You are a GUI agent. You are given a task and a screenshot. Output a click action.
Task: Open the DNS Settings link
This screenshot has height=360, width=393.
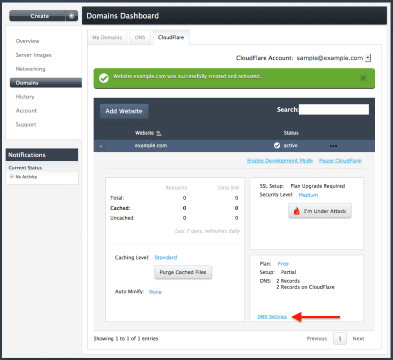click(272, 317)
